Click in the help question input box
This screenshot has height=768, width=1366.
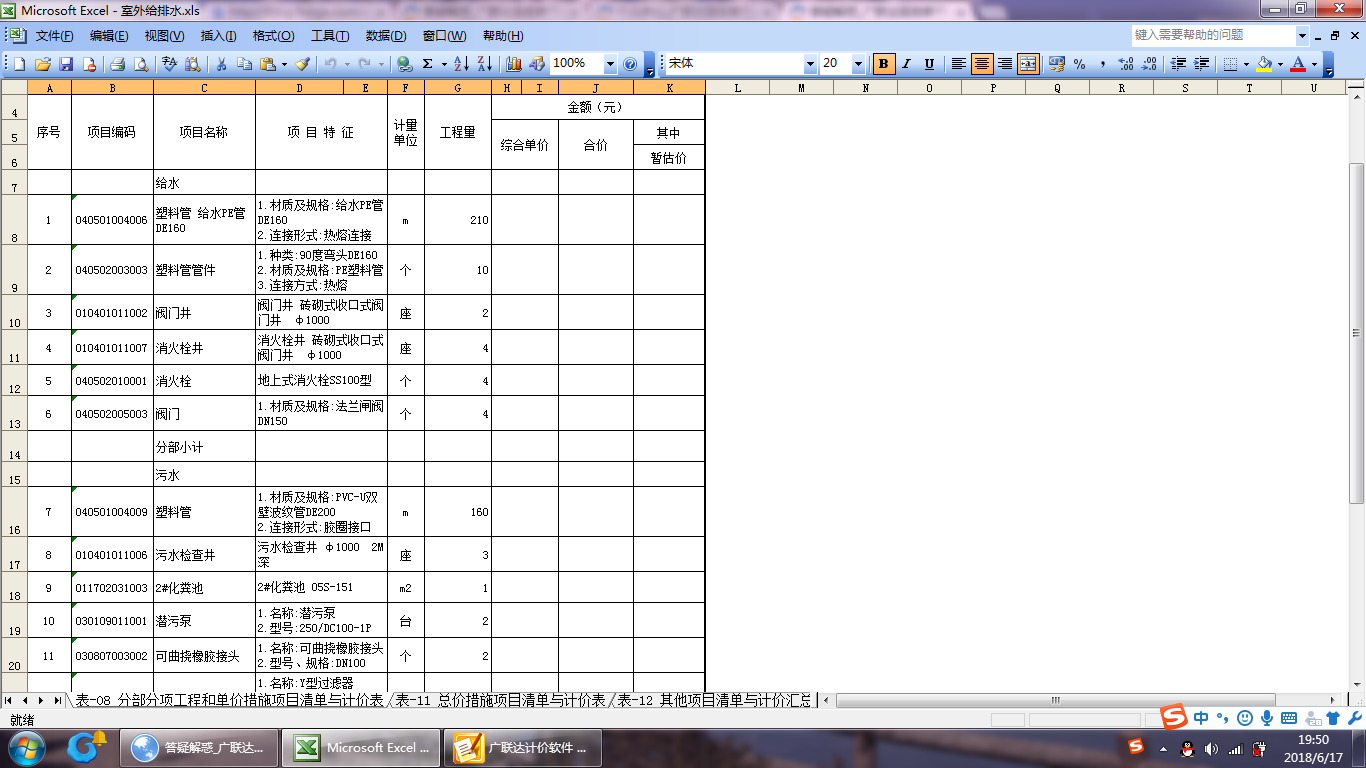[x=1214, y=35]
